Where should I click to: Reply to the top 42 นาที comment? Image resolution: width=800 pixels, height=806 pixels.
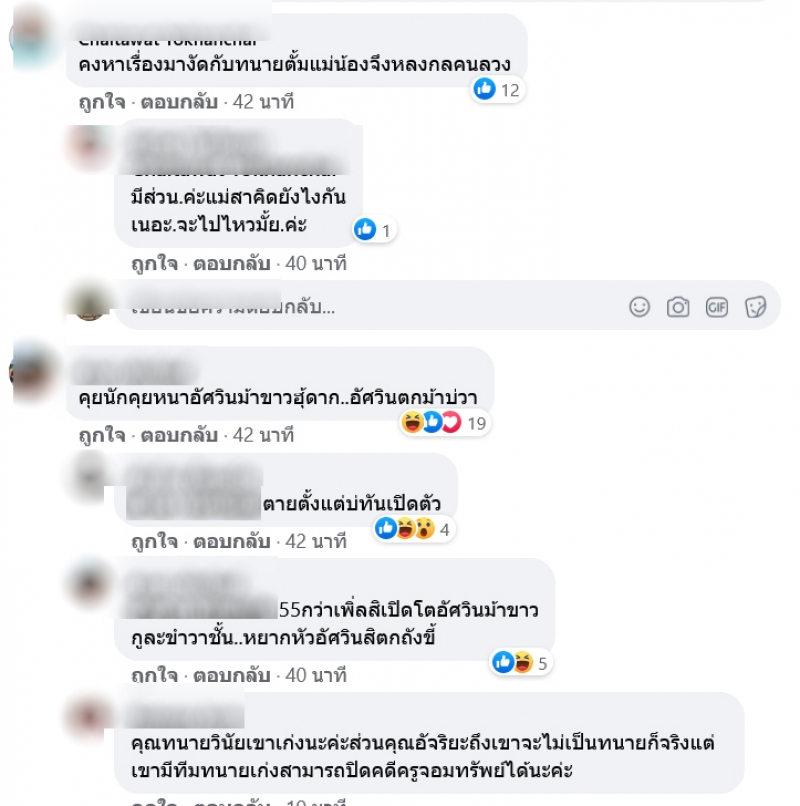[179, 102]
